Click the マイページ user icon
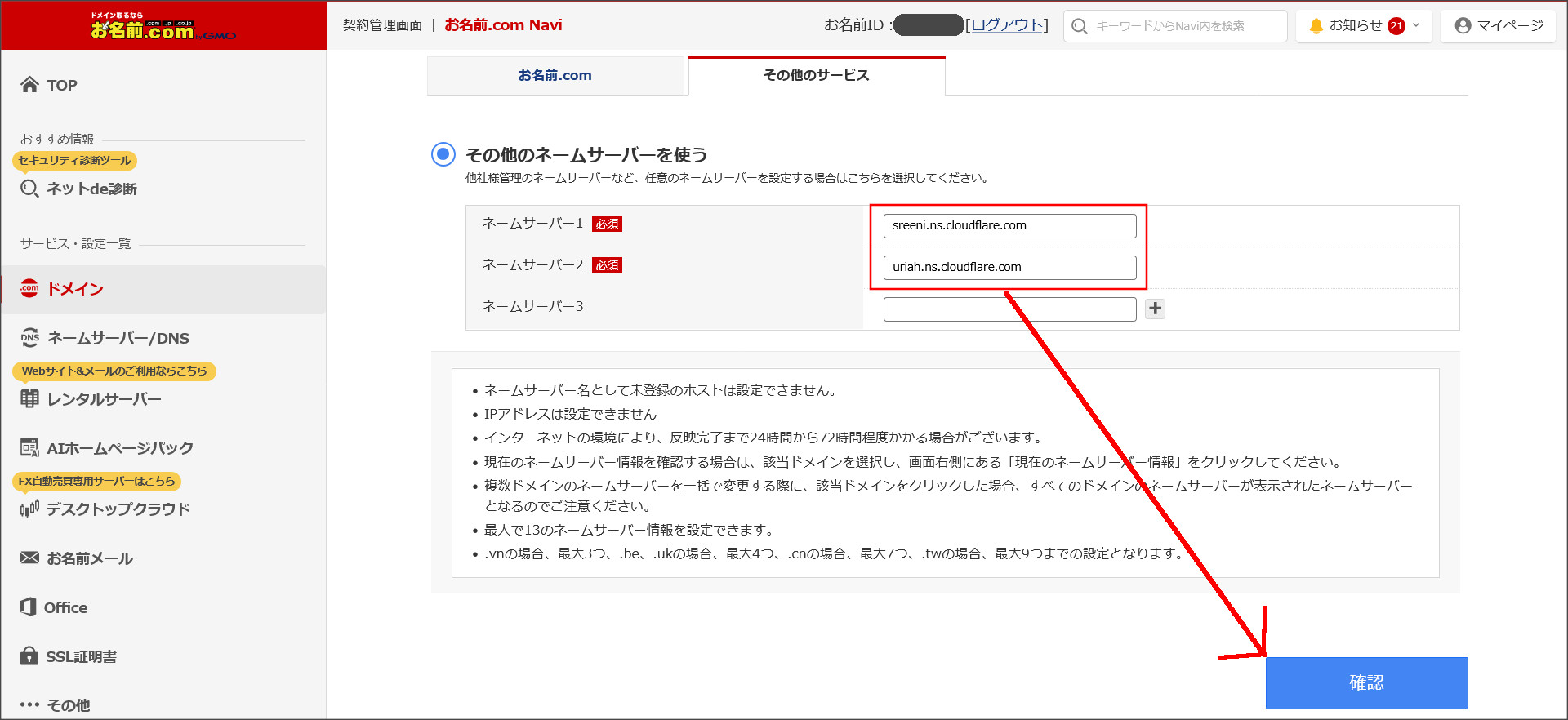This screenshot has height=720, width=1568. (x=1463, y=26)
